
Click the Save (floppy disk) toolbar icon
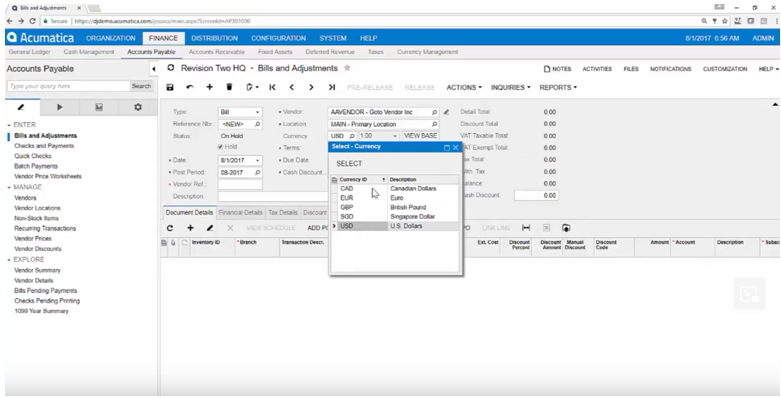click(x=170, y=87)
